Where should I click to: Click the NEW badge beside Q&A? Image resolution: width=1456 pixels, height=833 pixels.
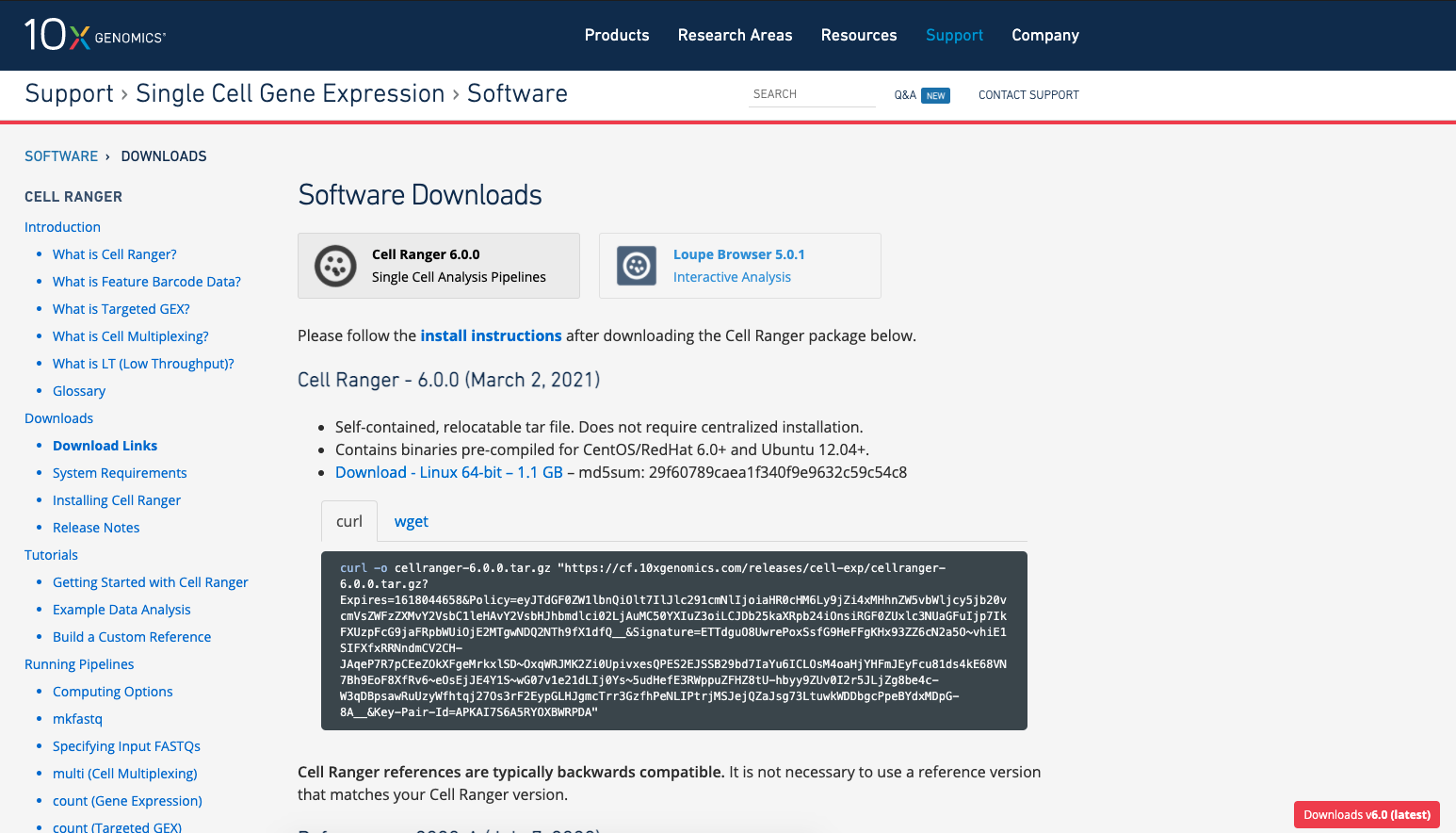click(x=935, y=95)
